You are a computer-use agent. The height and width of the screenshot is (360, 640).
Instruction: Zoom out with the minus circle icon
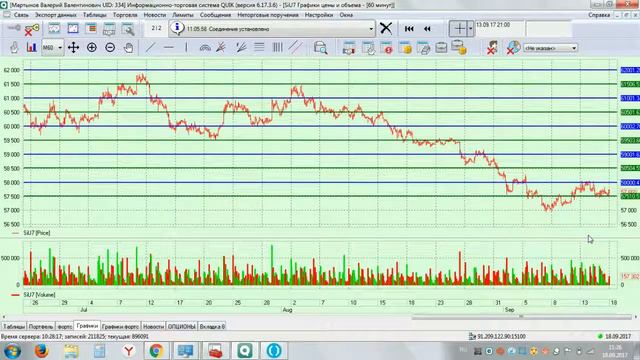[x=110, y=48]
